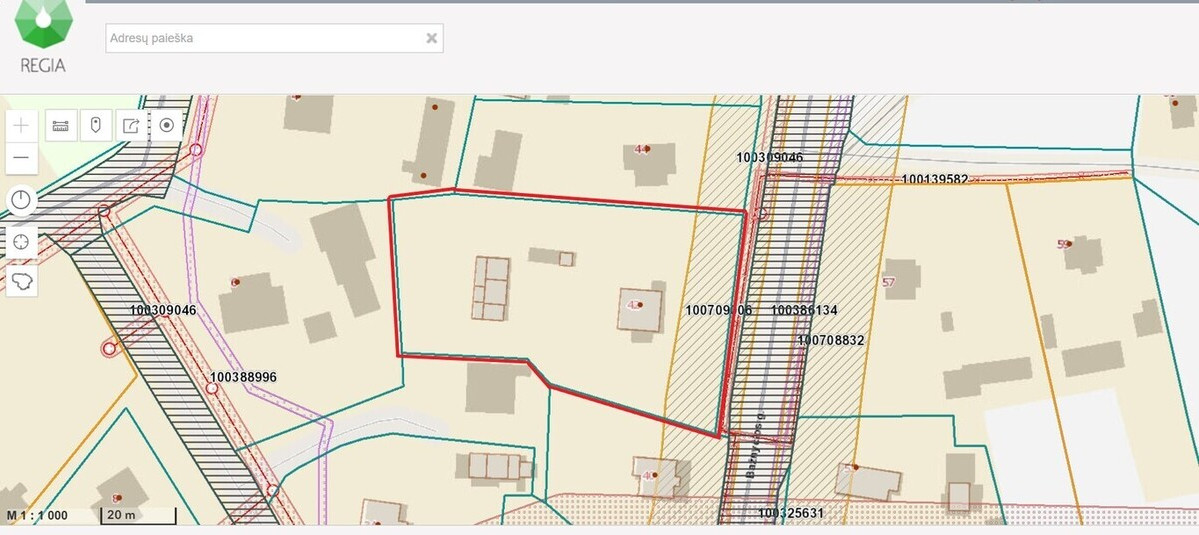Select the place marker tool
The width and height of the screenshot is (1199, 535).
pos(96,125)
